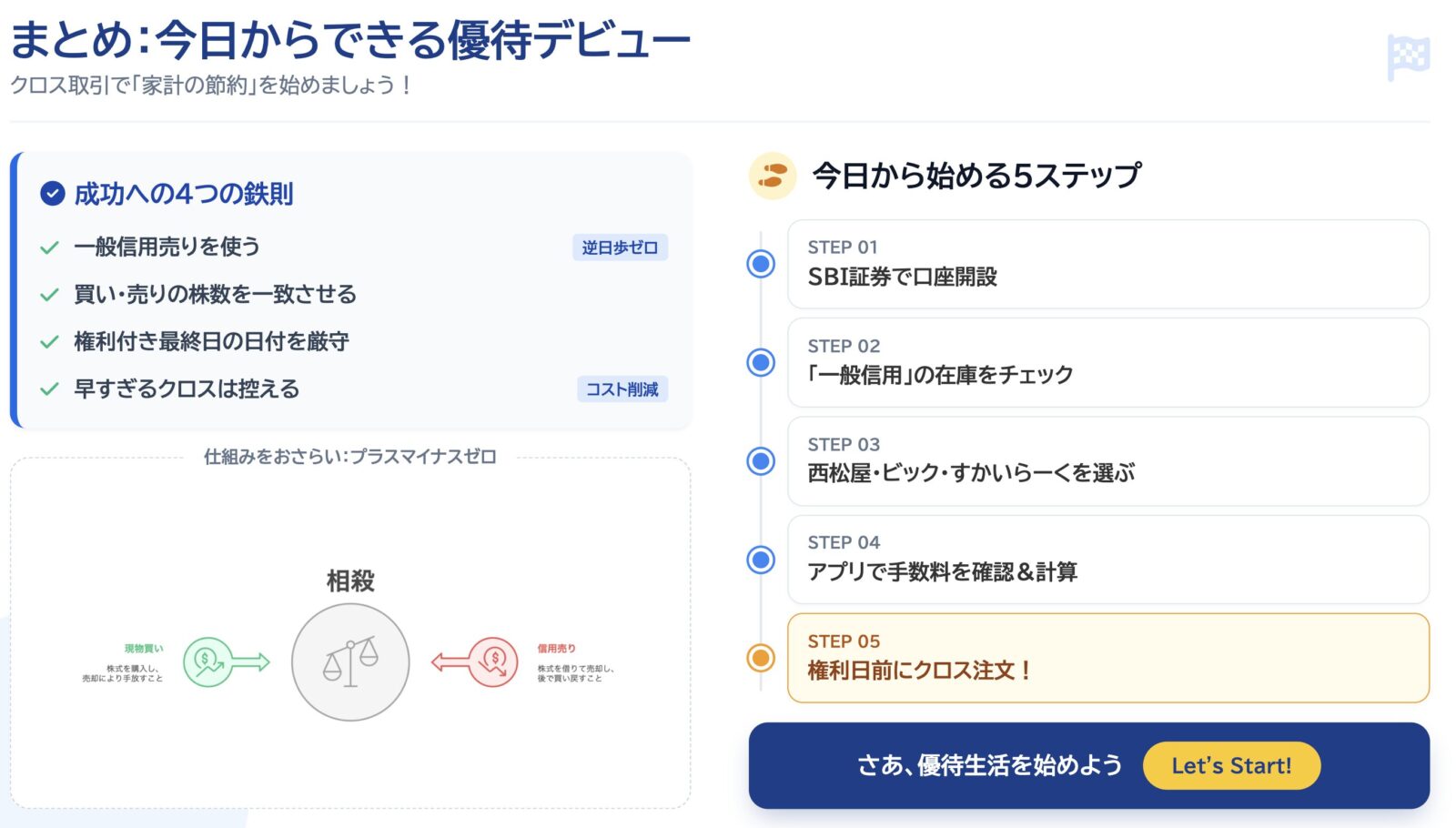Click the STEP 01 SBI証券で口座開設 card

tap(1107, 264)
